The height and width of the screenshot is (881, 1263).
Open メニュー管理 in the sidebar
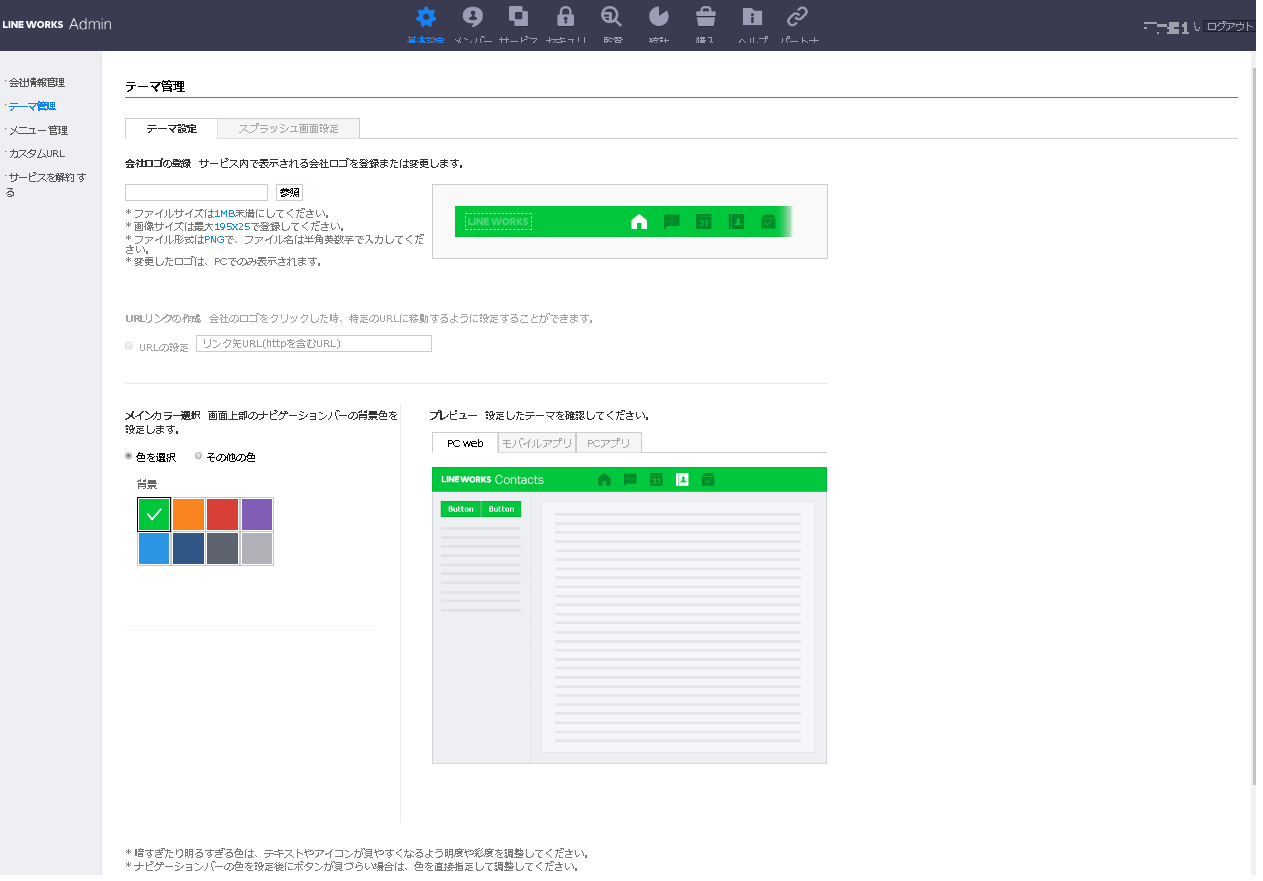[x=38, y=130]
